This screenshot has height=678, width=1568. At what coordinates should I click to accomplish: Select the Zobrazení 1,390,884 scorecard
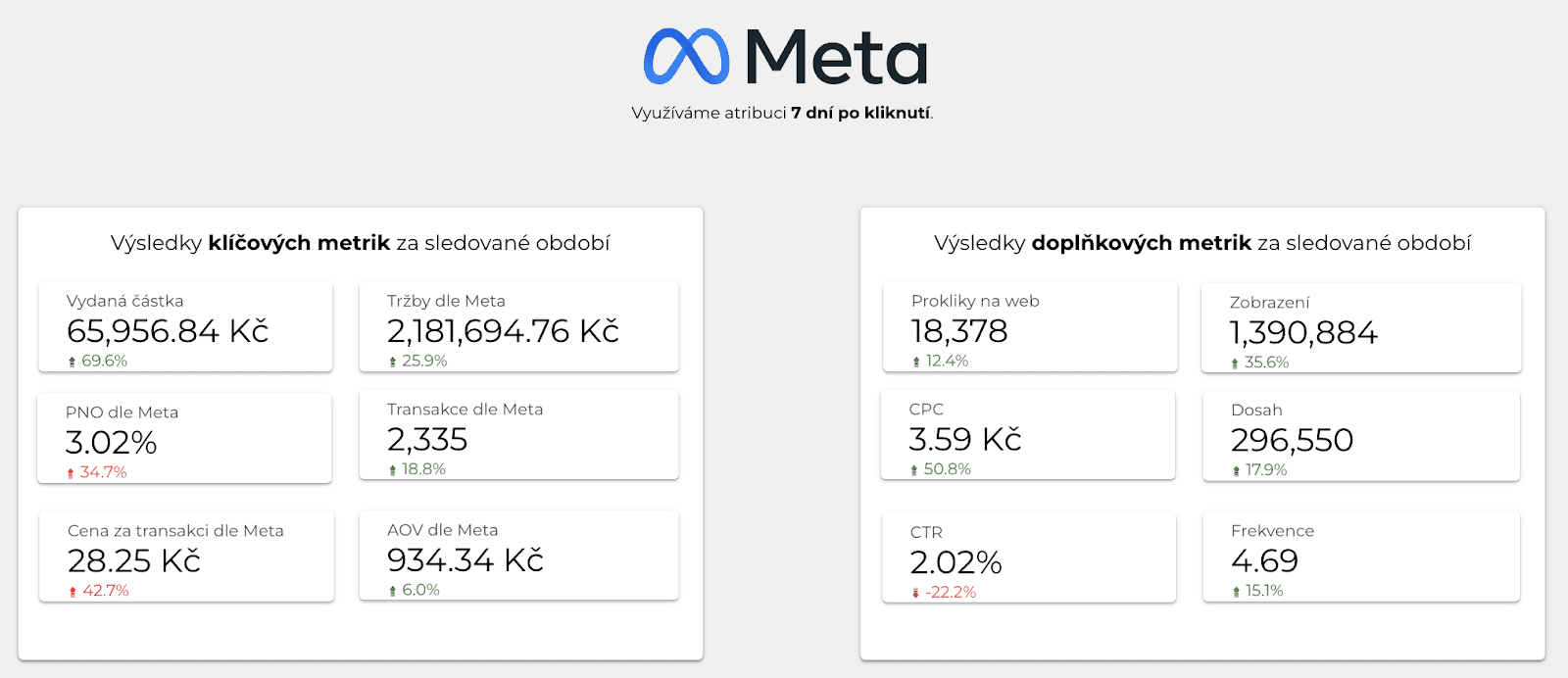(1361, 328)
